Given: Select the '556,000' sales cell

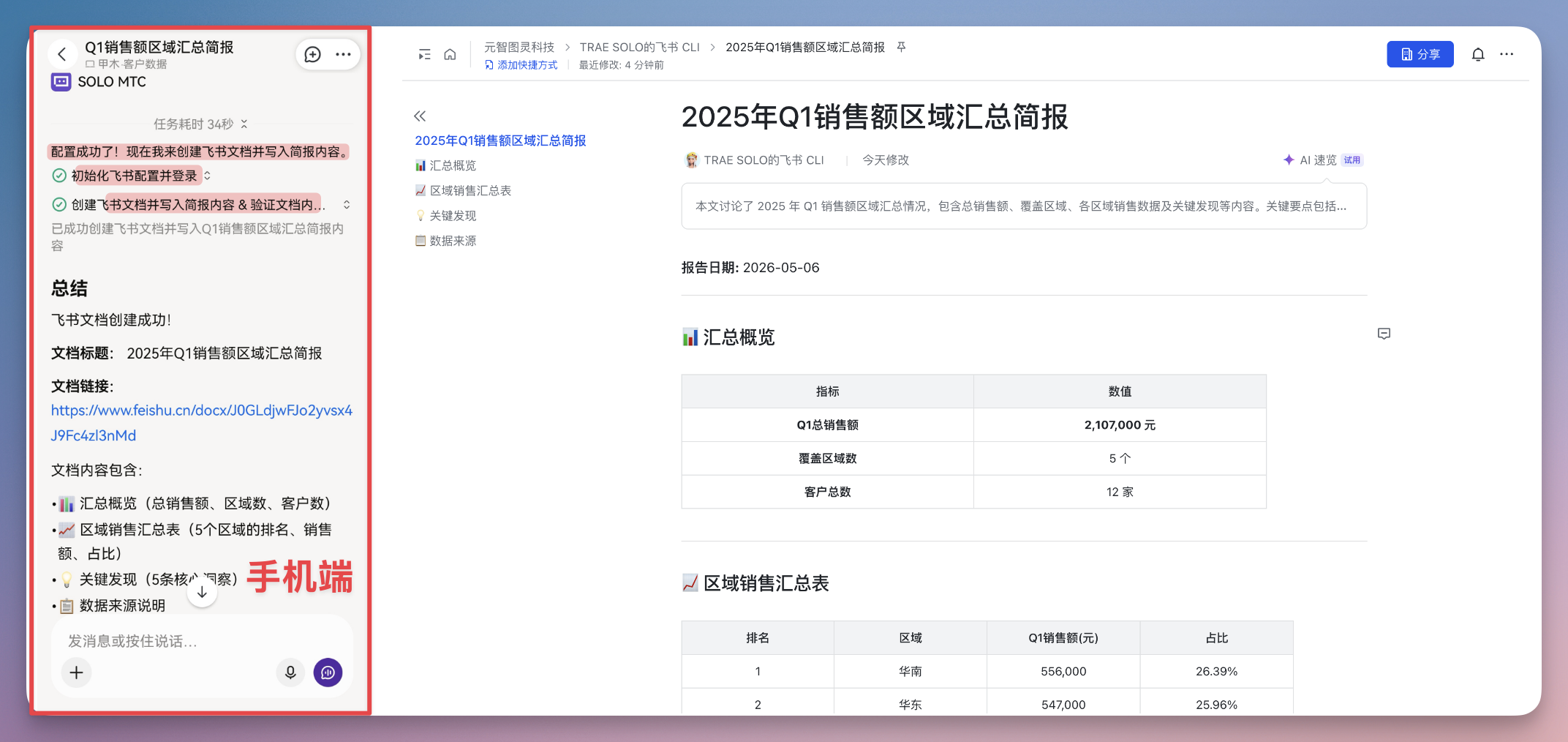Looking at the screenshot, I should (x=1063, y=671).
